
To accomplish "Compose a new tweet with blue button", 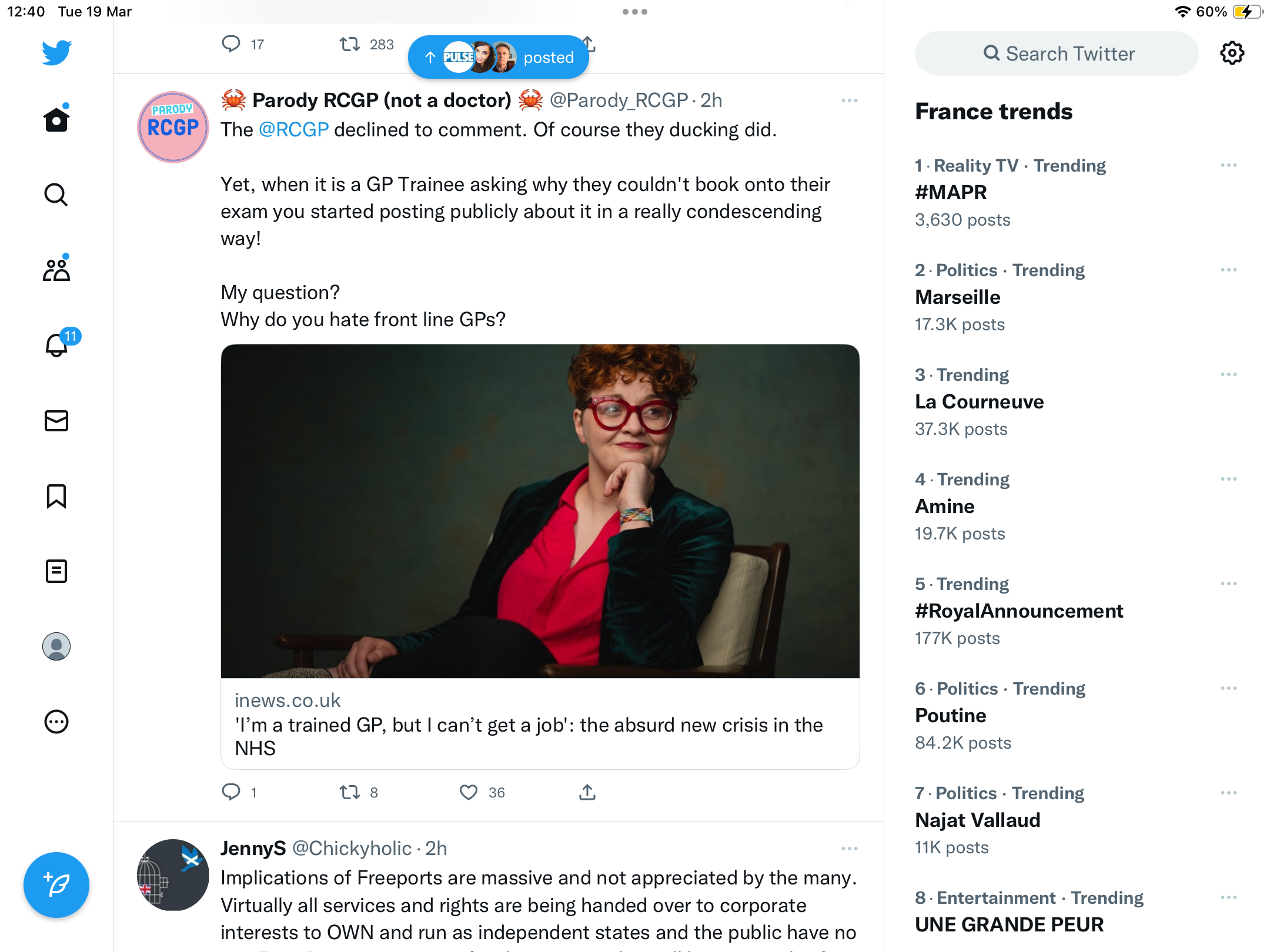I will pyautogui.click(x=56, y=884).
